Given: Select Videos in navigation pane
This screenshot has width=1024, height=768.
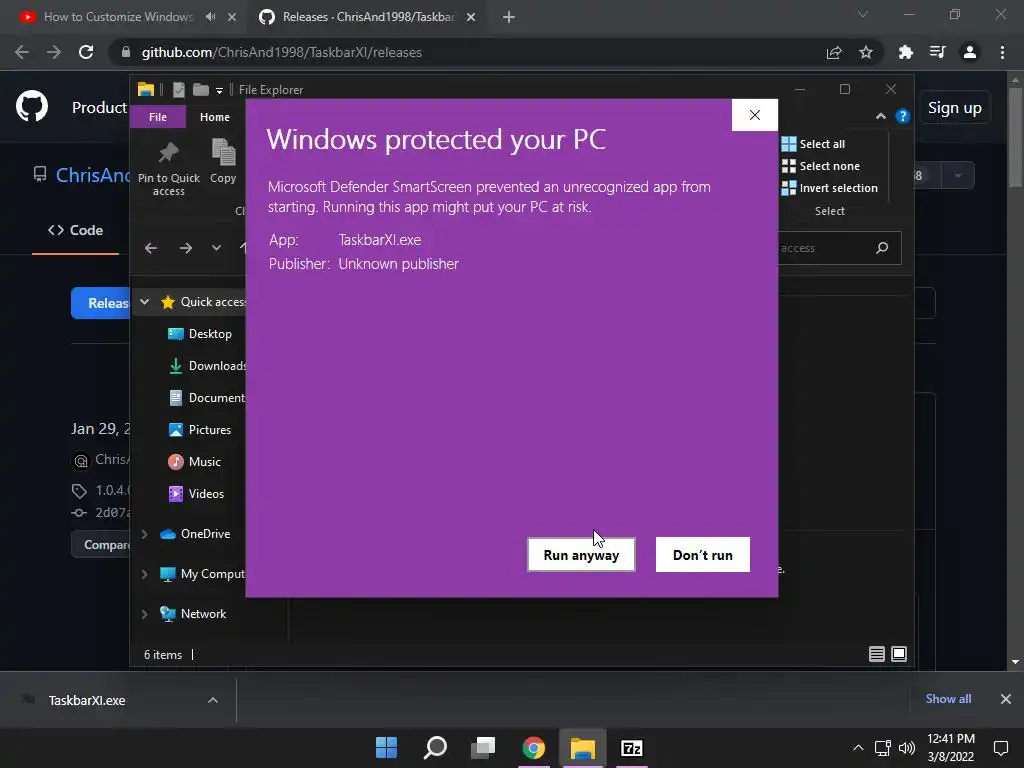Looking at the screenshot, I should click(196, 494).
